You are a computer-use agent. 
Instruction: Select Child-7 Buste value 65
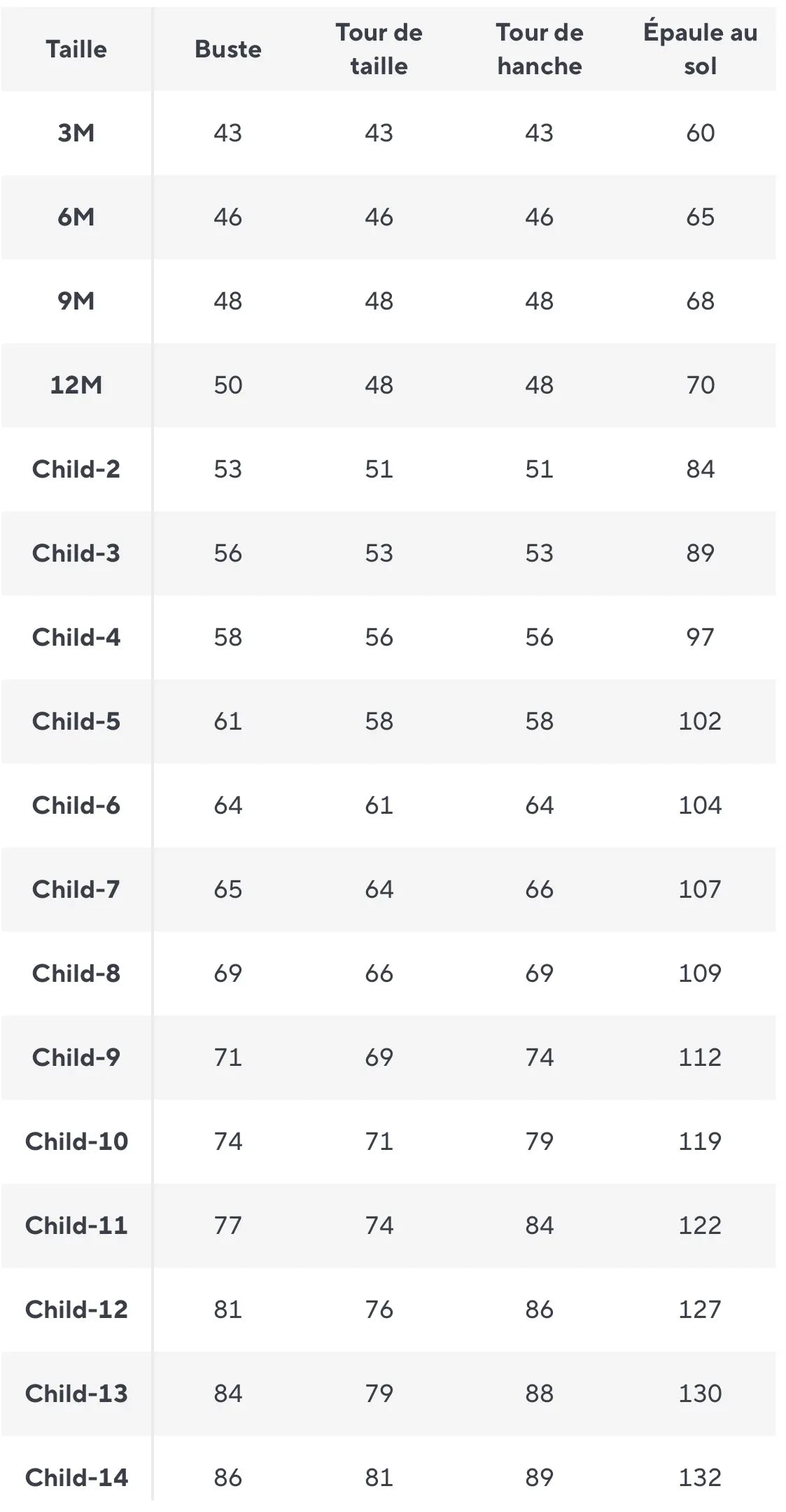tap(228, 889)
